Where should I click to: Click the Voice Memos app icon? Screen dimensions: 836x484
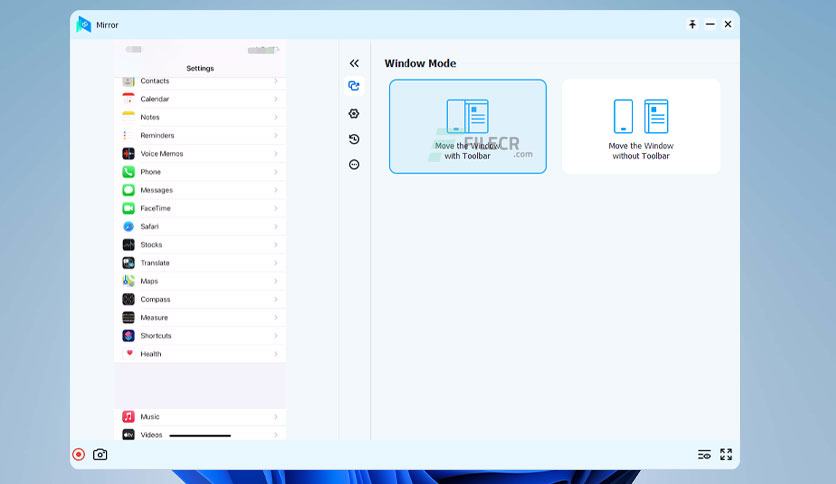pos(128,154)
